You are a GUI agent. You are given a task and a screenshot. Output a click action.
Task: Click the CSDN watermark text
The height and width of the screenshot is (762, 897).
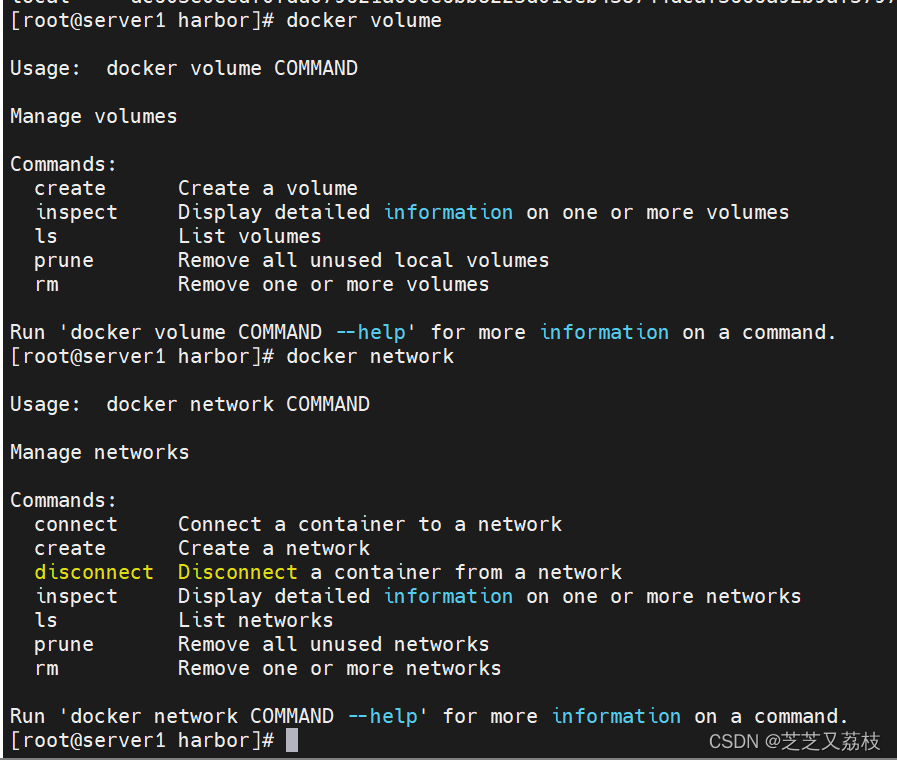[794, 741]
